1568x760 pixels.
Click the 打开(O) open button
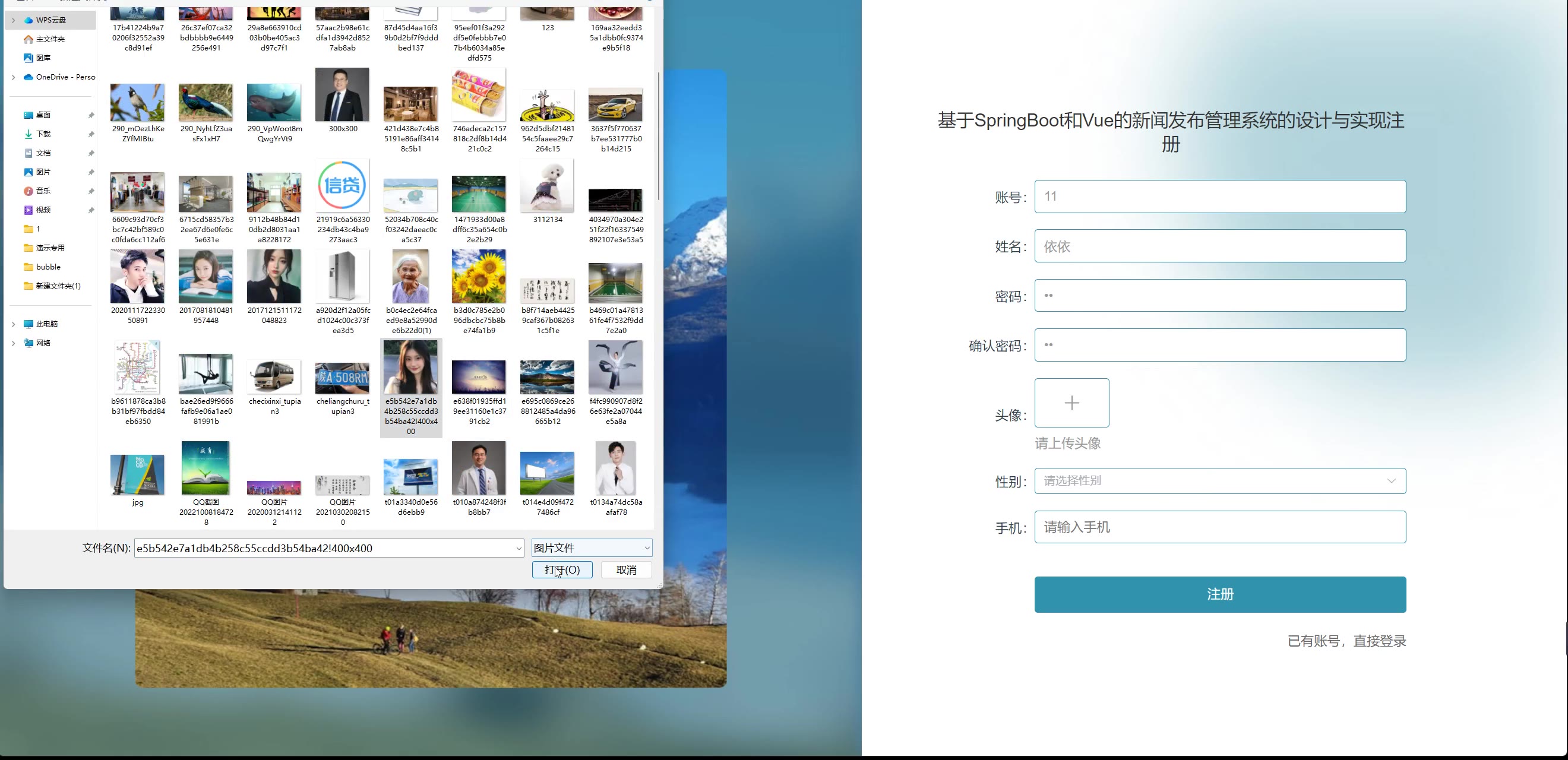(561, 569)
